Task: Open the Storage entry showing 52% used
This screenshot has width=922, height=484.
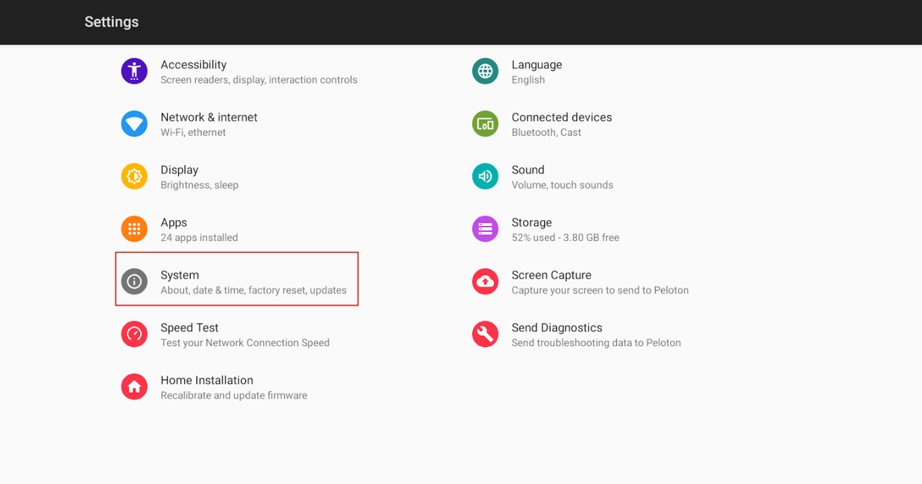Action: click(565, 238)
